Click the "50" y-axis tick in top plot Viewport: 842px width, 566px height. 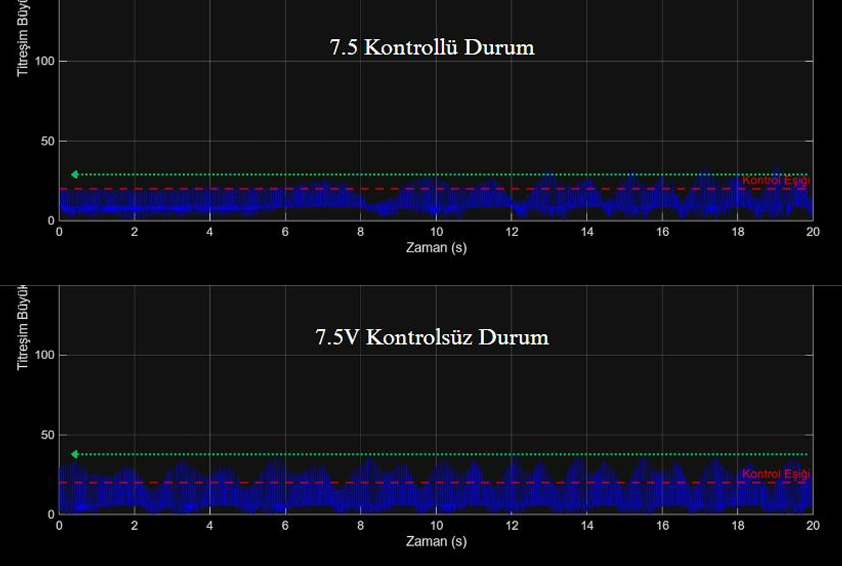tap(46, 141)
